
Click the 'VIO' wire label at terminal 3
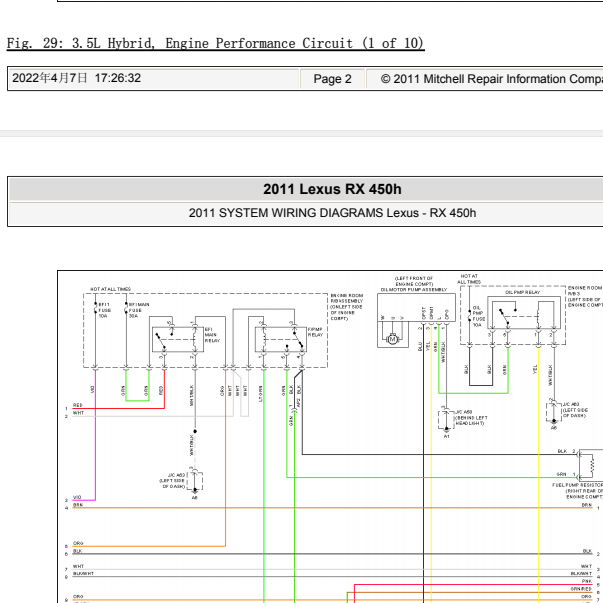[x=77, y=497]
